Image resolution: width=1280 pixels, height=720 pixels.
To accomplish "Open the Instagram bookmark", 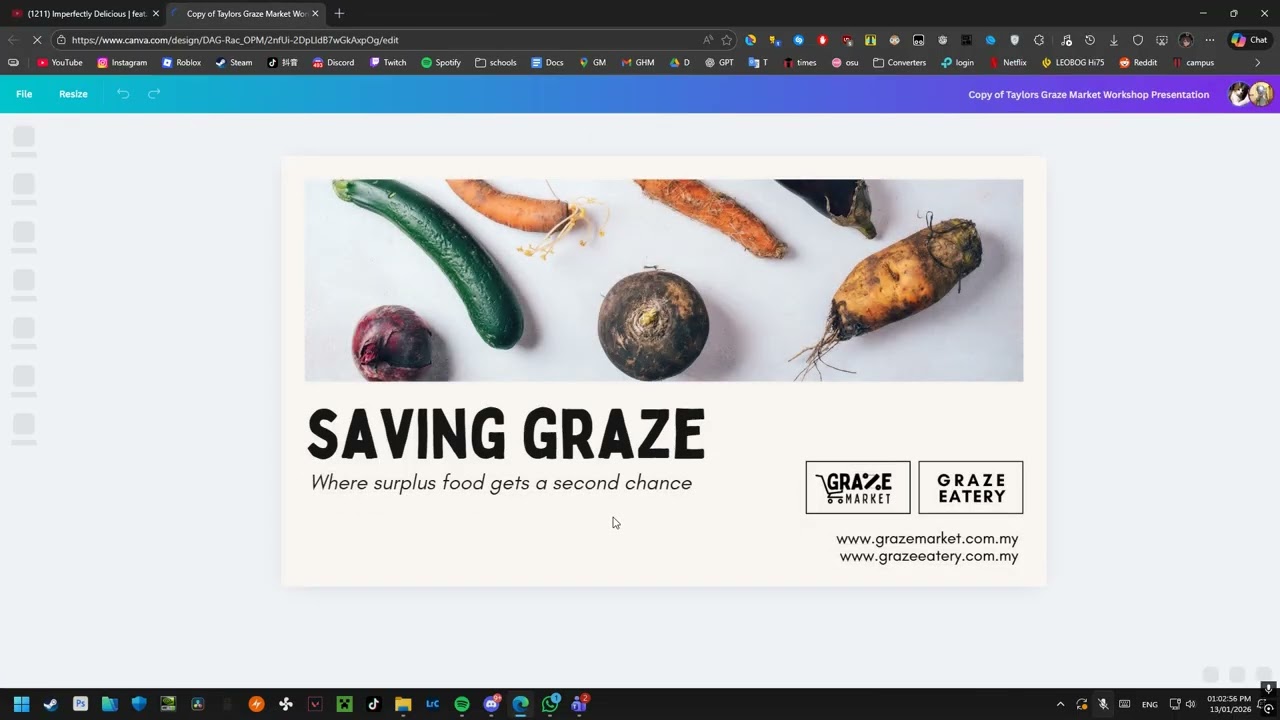I will click(x=122, y=63).
